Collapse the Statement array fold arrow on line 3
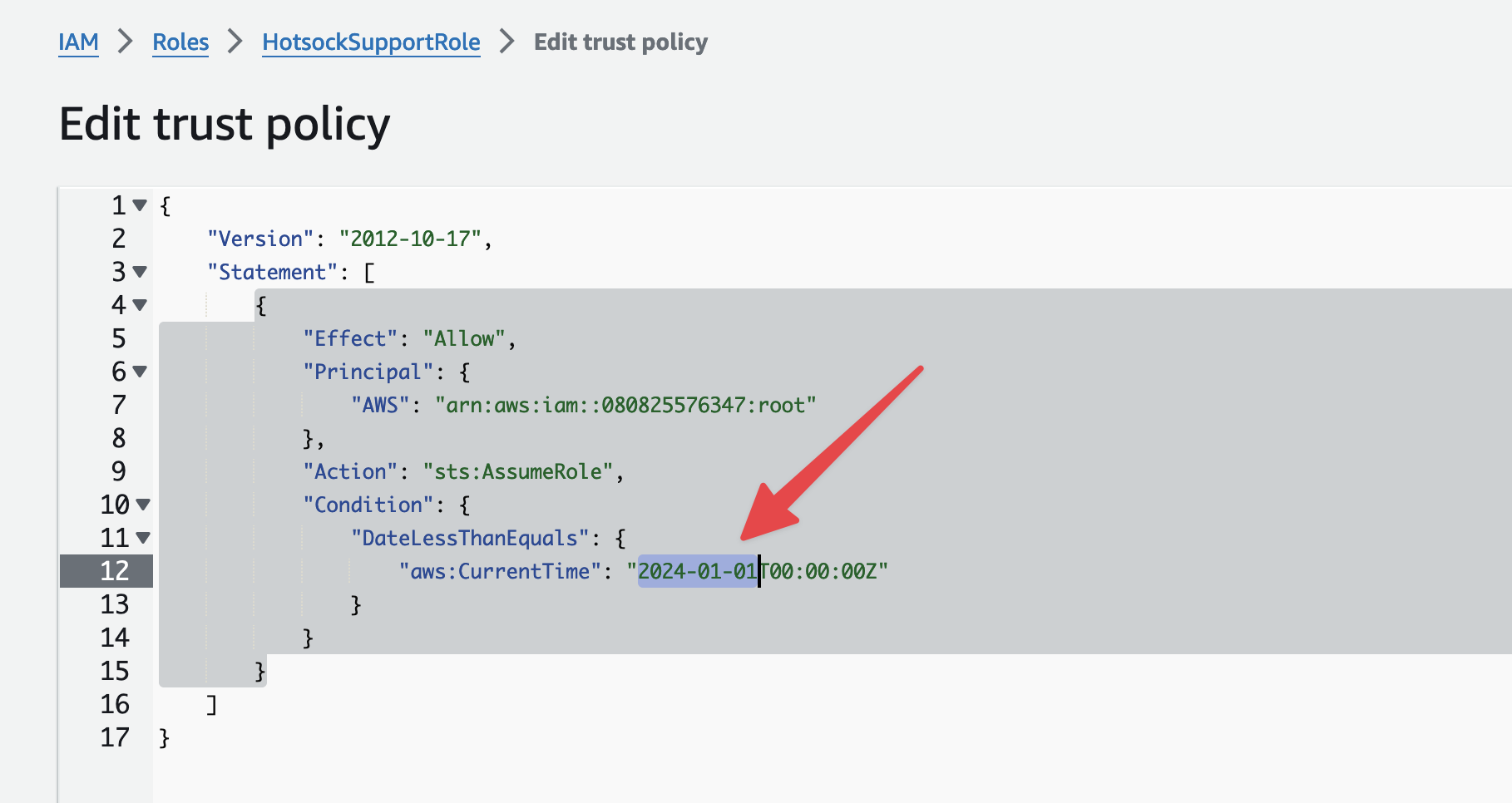Image resolution: width=1512 pixels, height=803 pixels. click(x=140, y=272)
